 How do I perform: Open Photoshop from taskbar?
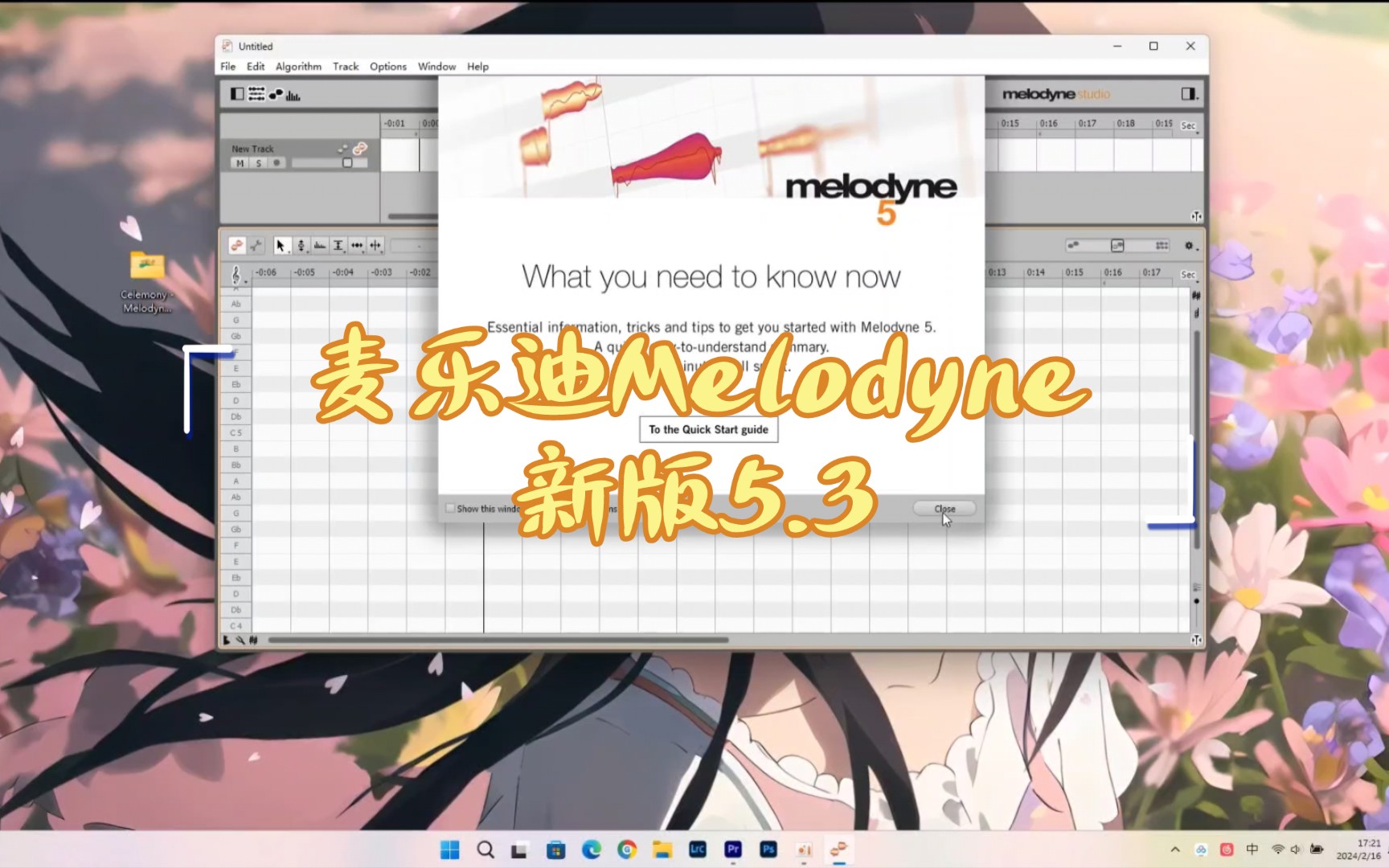point(768,850)
